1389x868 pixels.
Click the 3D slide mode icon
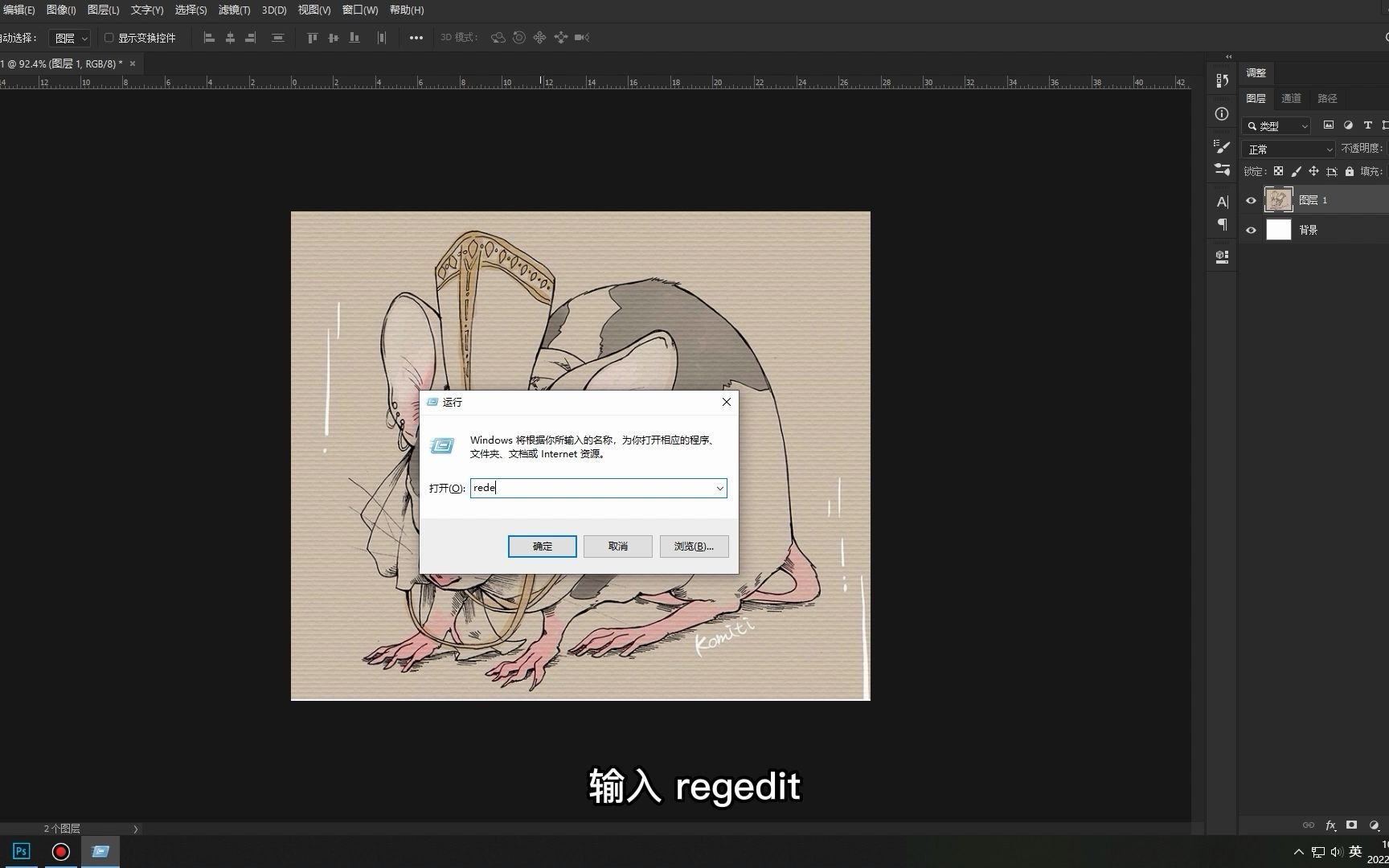point(561,38)
